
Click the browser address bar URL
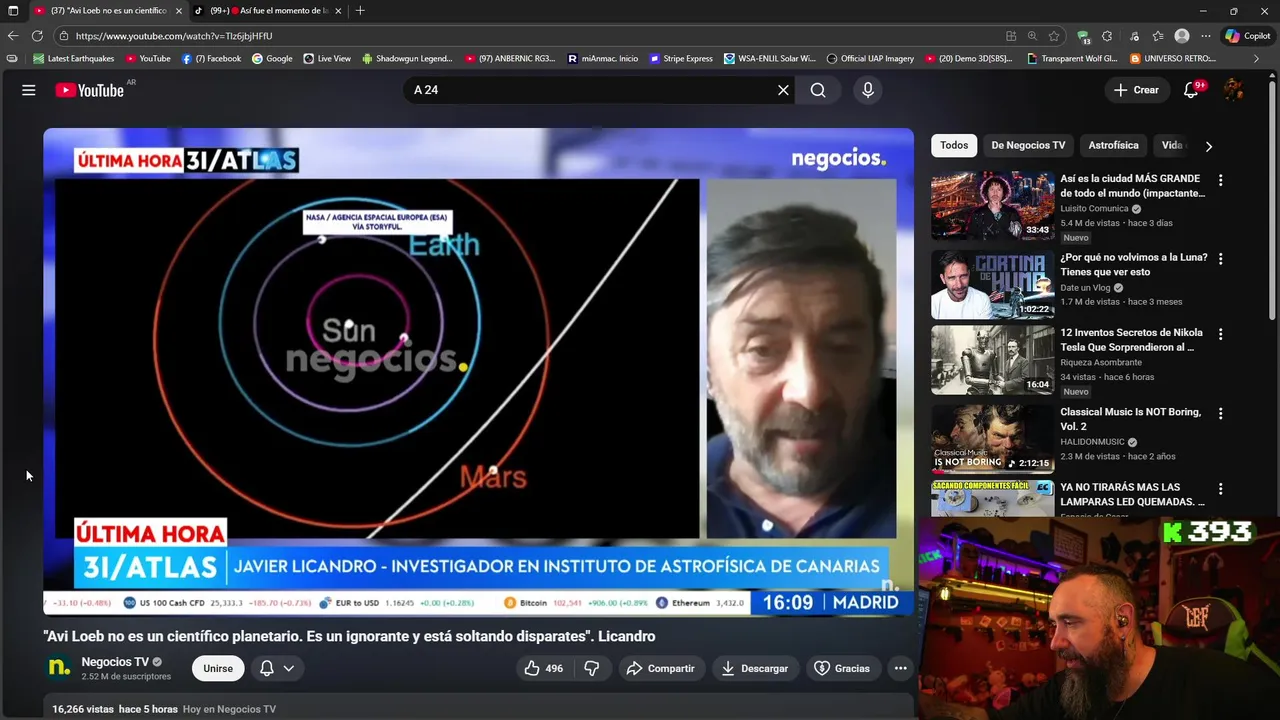[174, 35]
